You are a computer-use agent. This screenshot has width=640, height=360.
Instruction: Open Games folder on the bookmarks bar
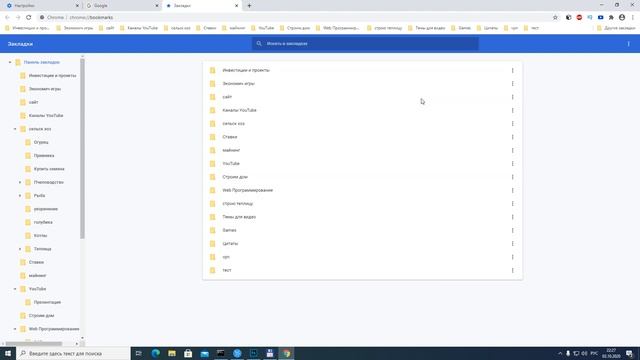[461, 28]
